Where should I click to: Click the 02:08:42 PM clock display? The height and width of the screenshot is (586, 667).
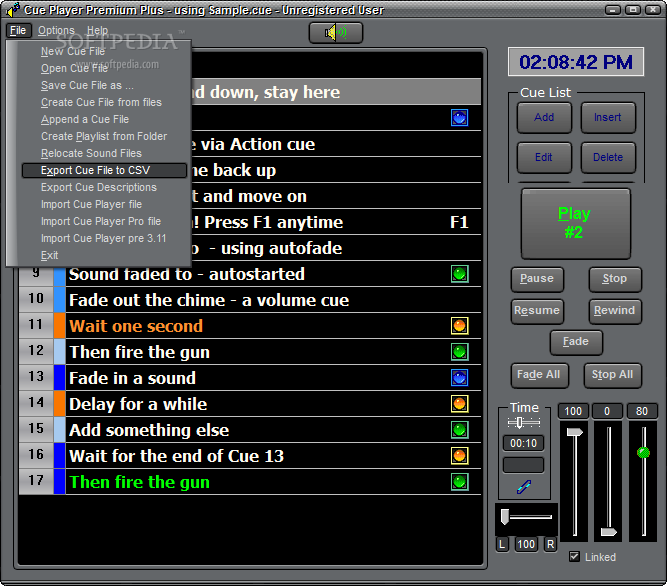coord(576,62)
